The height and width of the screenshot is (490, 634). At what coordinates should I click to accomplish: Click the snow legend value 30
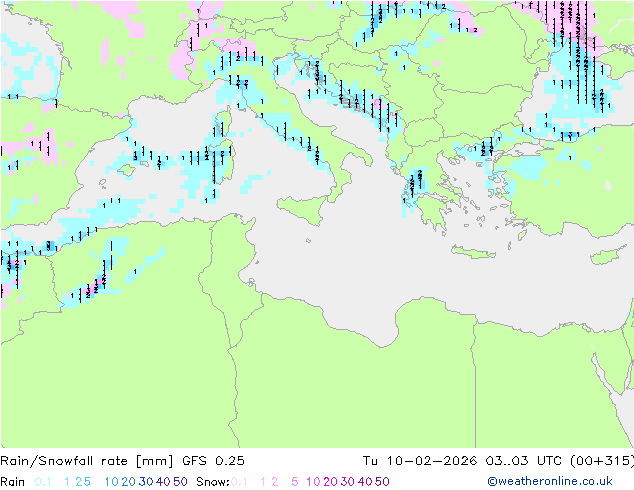pos(348,482)
